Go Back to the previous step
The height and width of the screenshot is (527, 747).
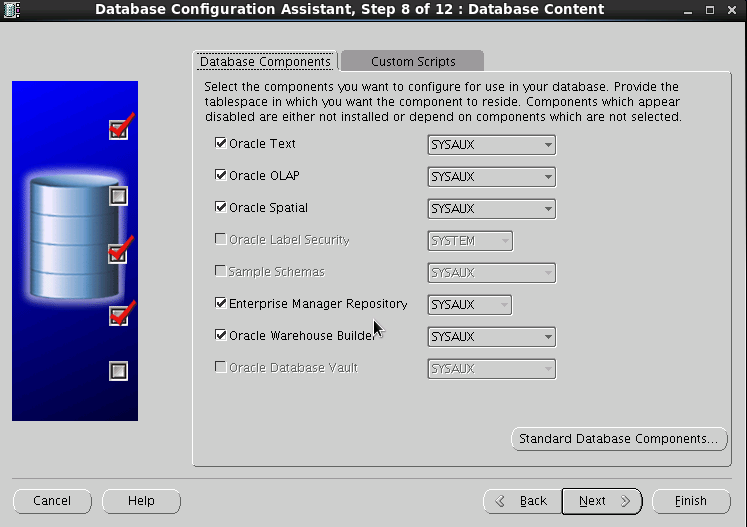(523, 501)
